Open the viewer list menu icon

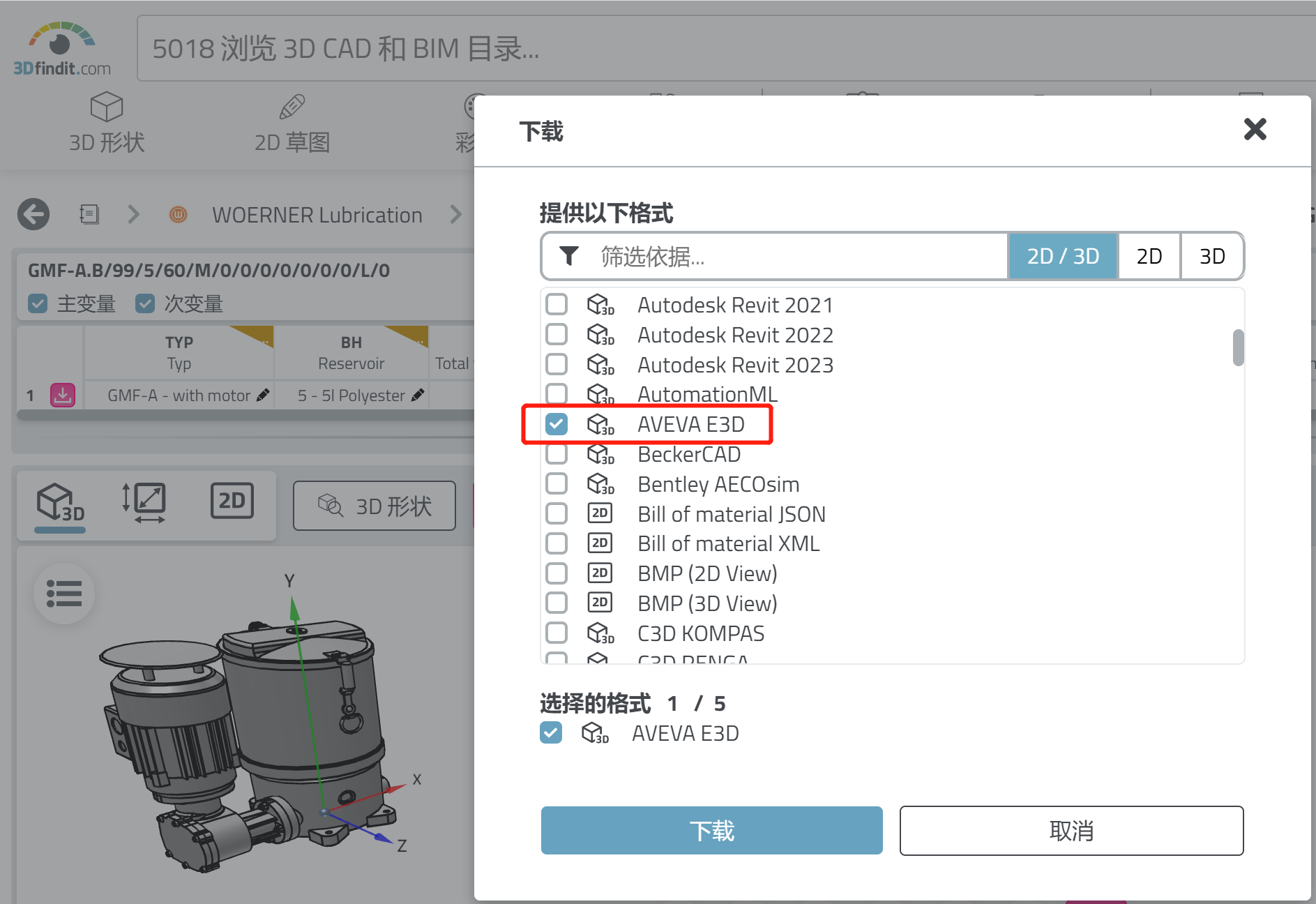coord(64,594)
